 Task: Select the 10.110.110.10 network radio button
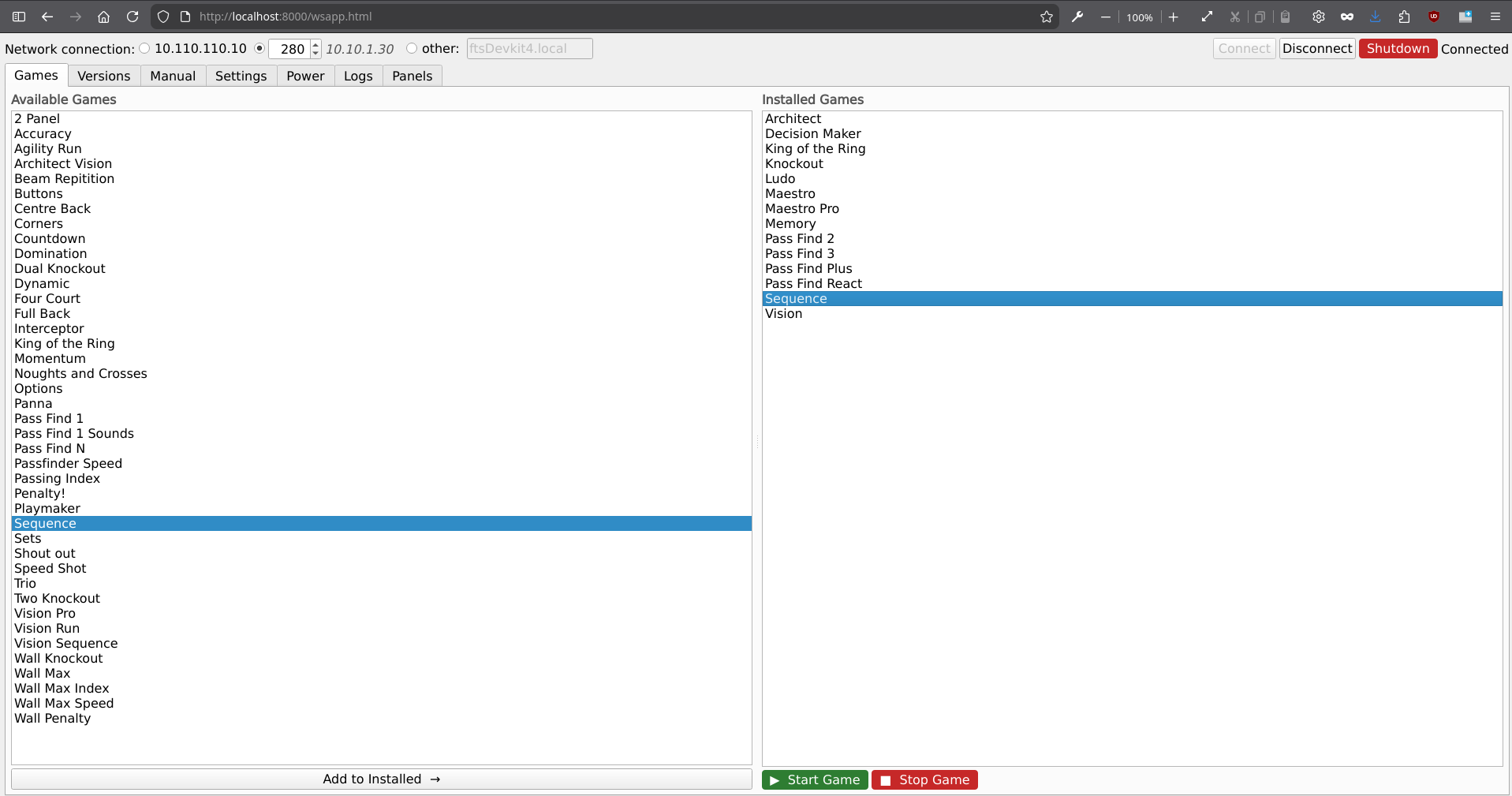click(144, 48)
